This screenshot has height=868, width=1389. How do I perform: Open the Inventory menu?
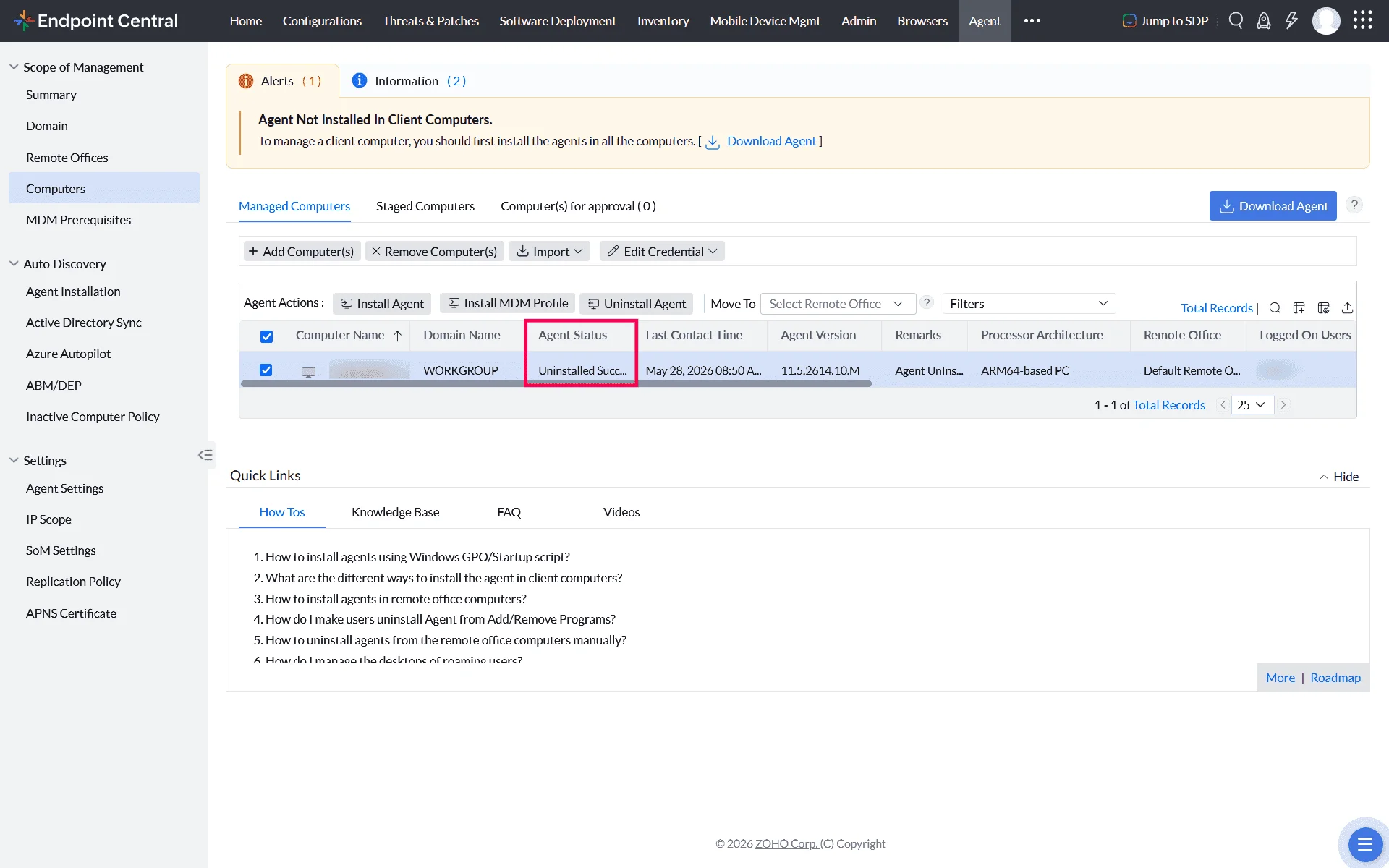pyautogui.click(x=663, y=21)
